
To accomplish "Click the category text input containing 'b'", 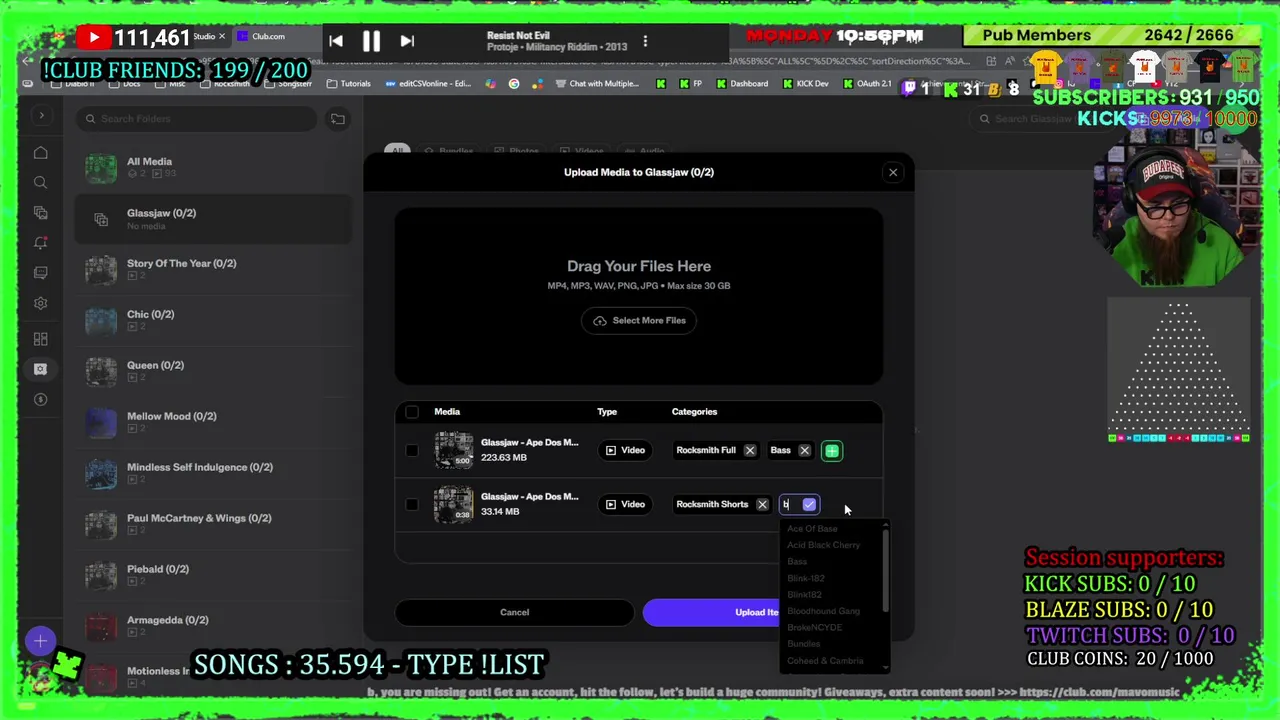I will [x=790, y=504].
